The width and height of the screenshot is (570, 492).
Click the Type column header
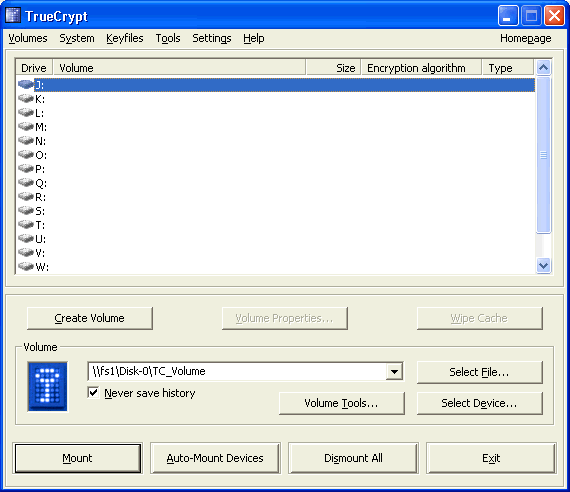(x=508, y=68)
